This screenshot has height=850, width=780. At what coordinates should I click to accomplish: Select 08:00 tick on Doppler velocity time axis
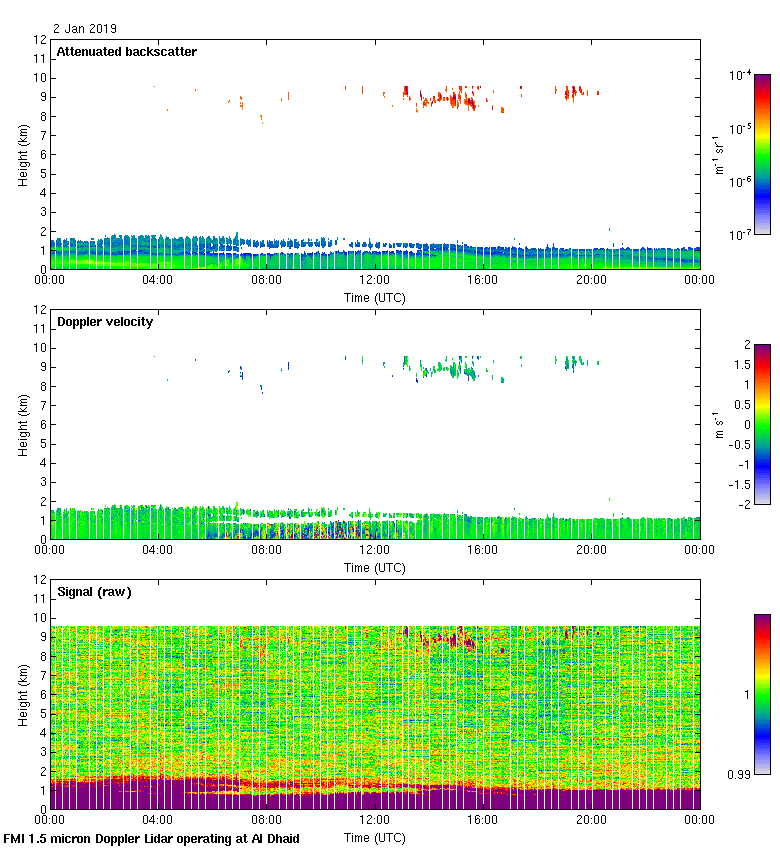266,551
